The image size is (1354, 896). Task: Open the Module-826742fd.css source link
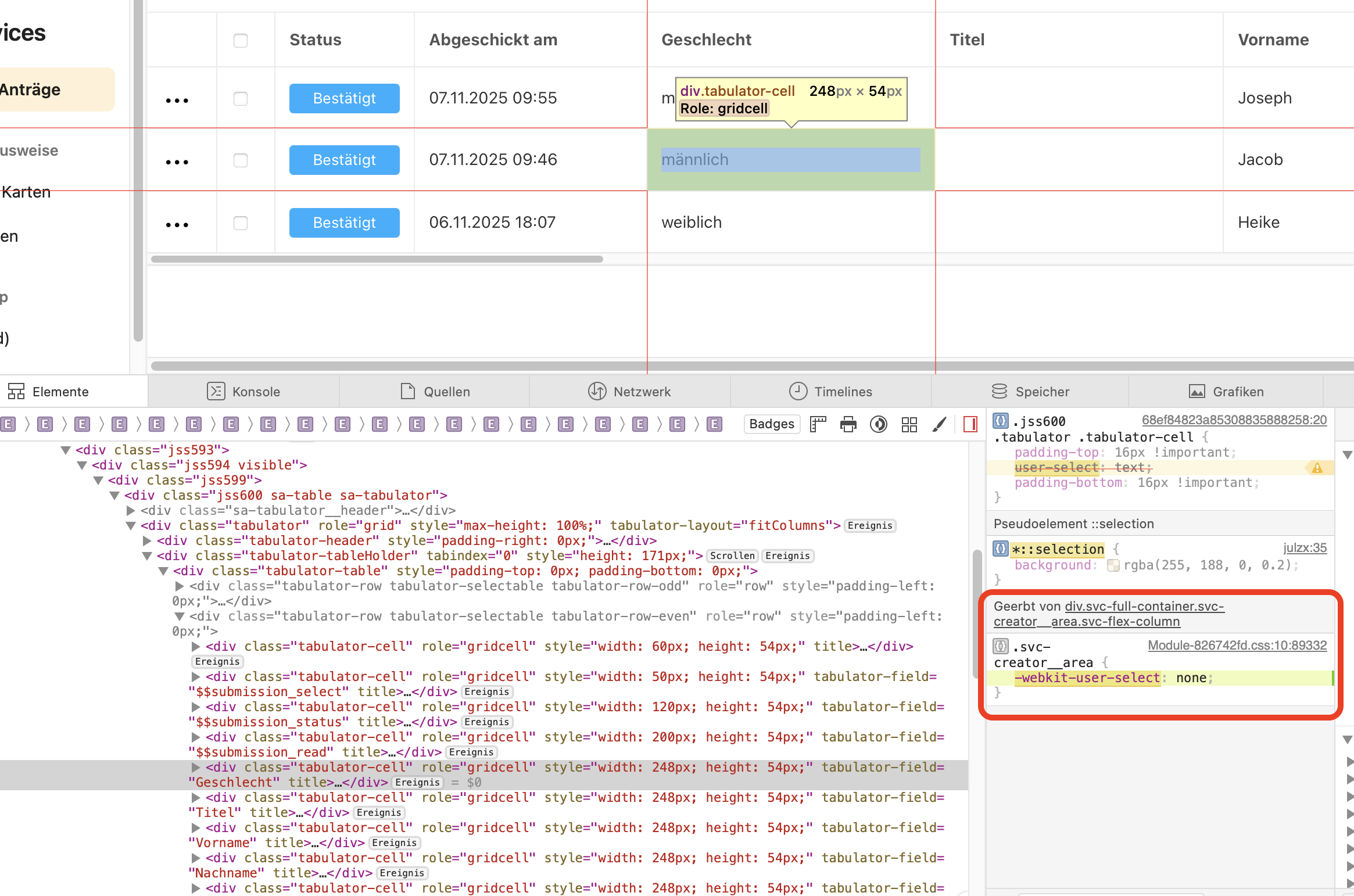point(1237,646)
